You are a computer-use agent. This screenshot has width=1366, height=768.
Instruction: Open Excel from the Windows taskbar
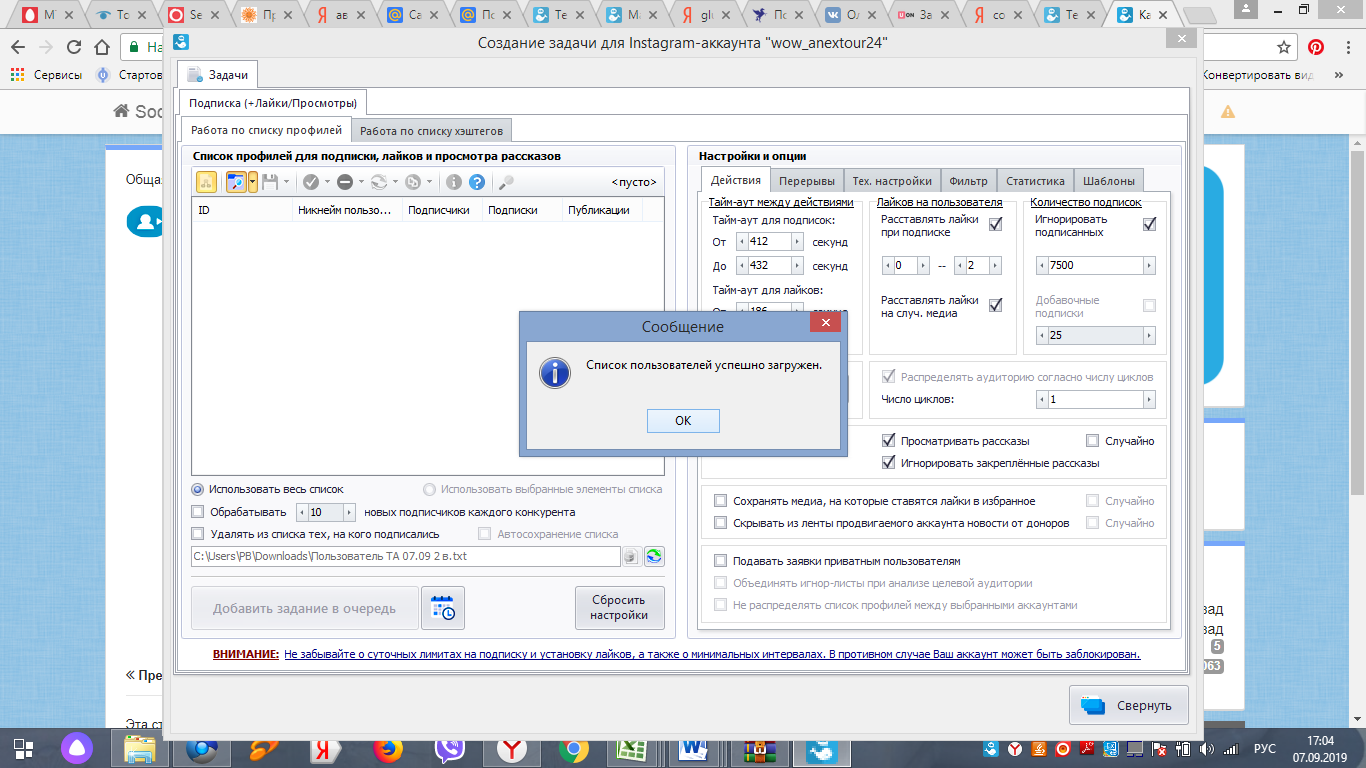[x=630, y=748]
